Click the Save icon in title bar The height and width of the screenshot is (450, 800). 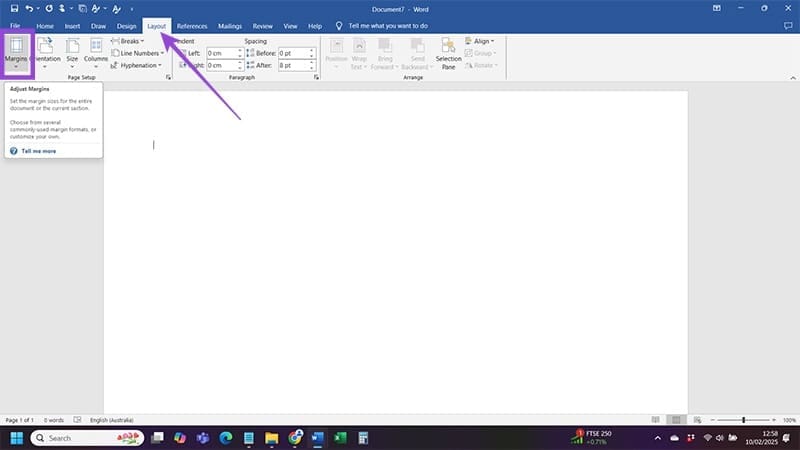coord(15,8)
